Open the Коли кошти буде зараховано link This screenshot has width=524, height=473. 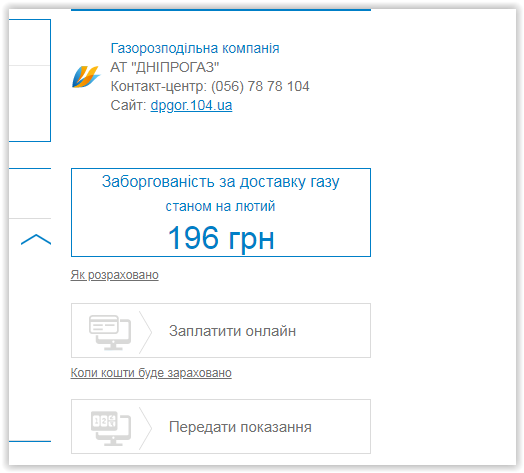pos(151,373)
